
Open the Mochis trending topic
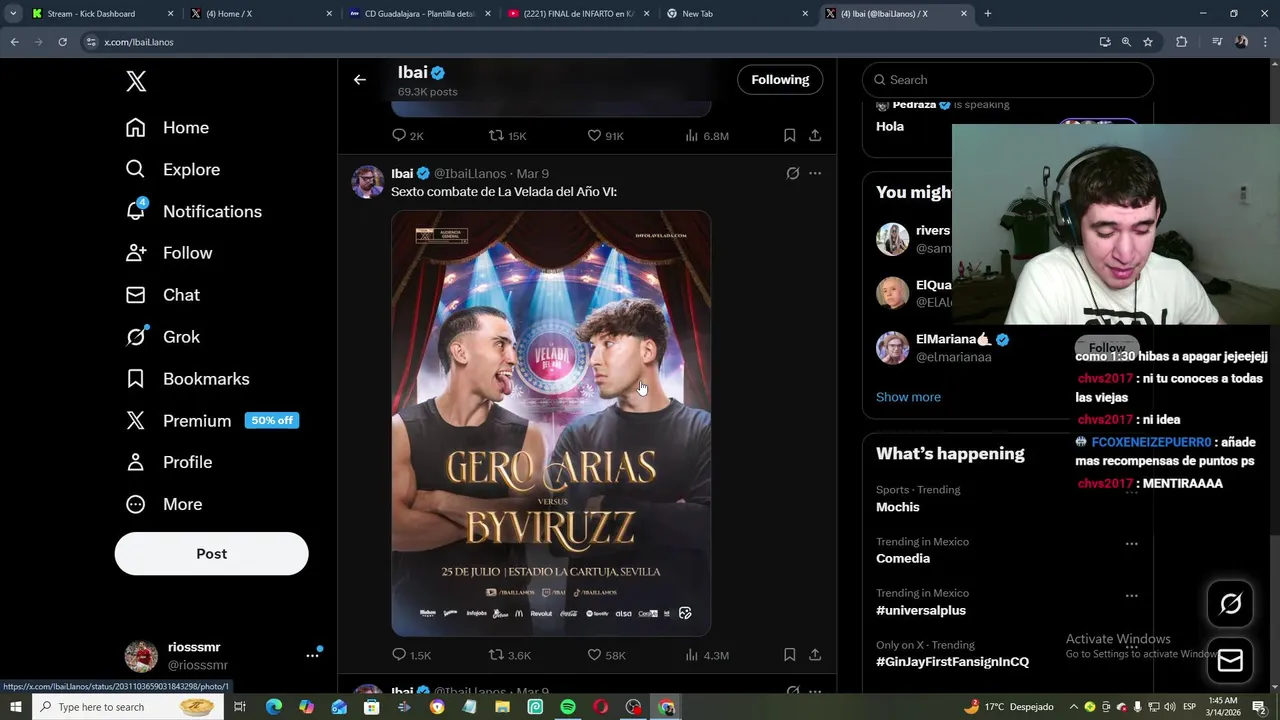pyautogui.click(x=898, y=507)
